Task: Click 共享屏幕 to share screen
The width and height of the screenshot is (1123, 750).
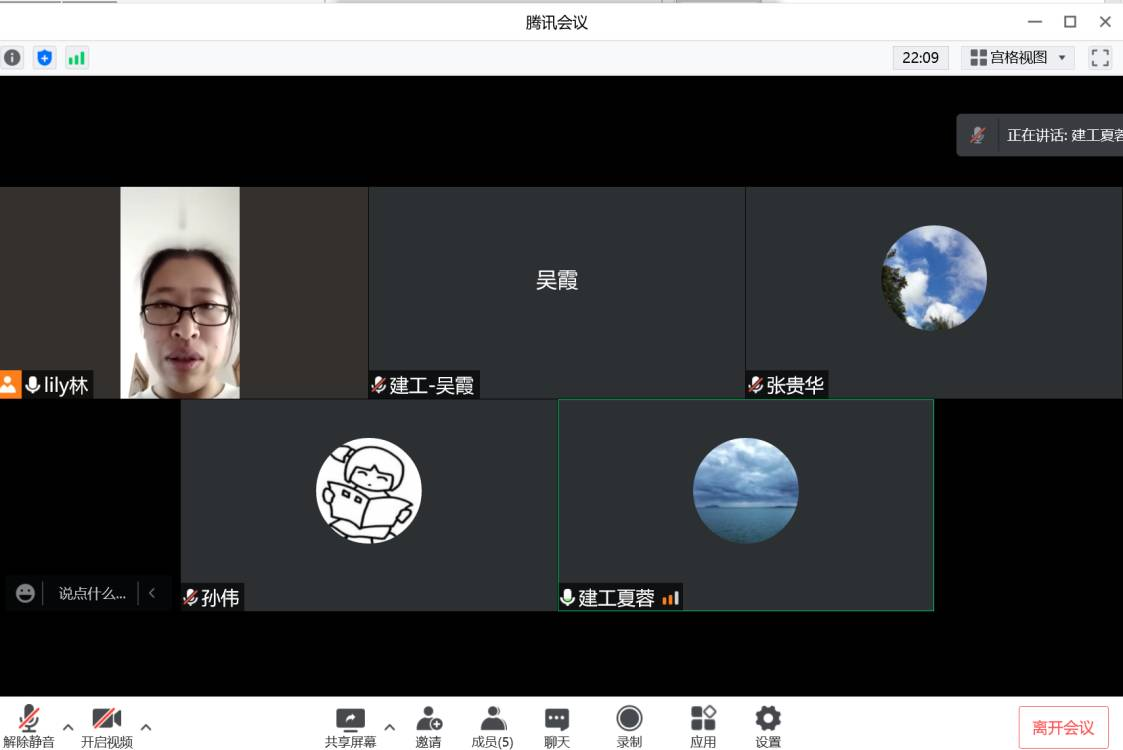Action: pyautogui.click(x=350, y=726)
